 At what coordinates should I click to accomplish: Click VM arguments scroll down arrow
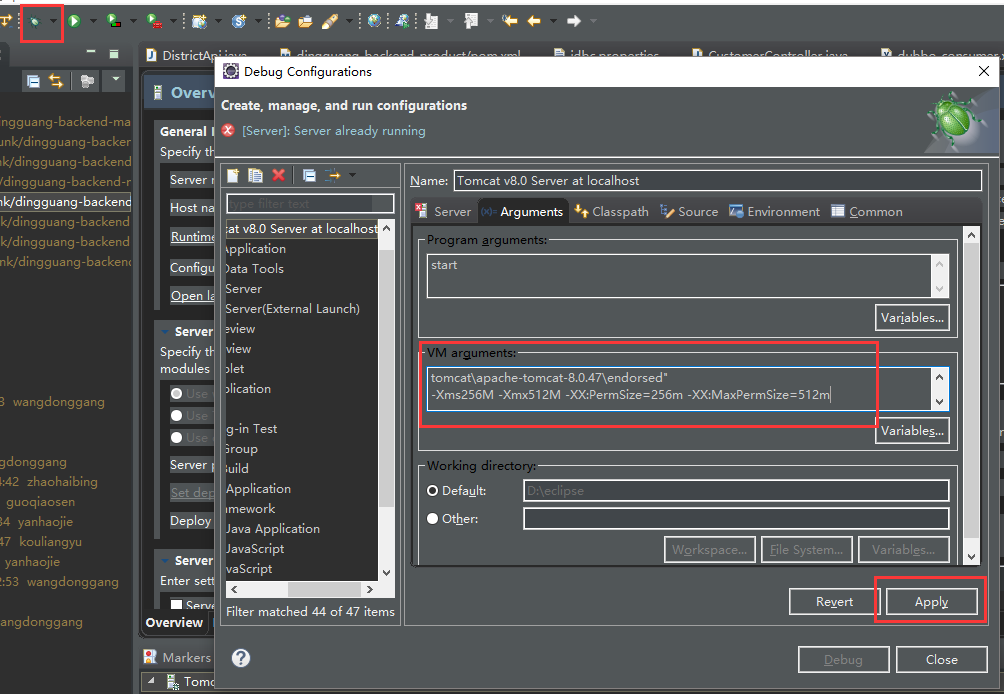click(x=939, y=402)
